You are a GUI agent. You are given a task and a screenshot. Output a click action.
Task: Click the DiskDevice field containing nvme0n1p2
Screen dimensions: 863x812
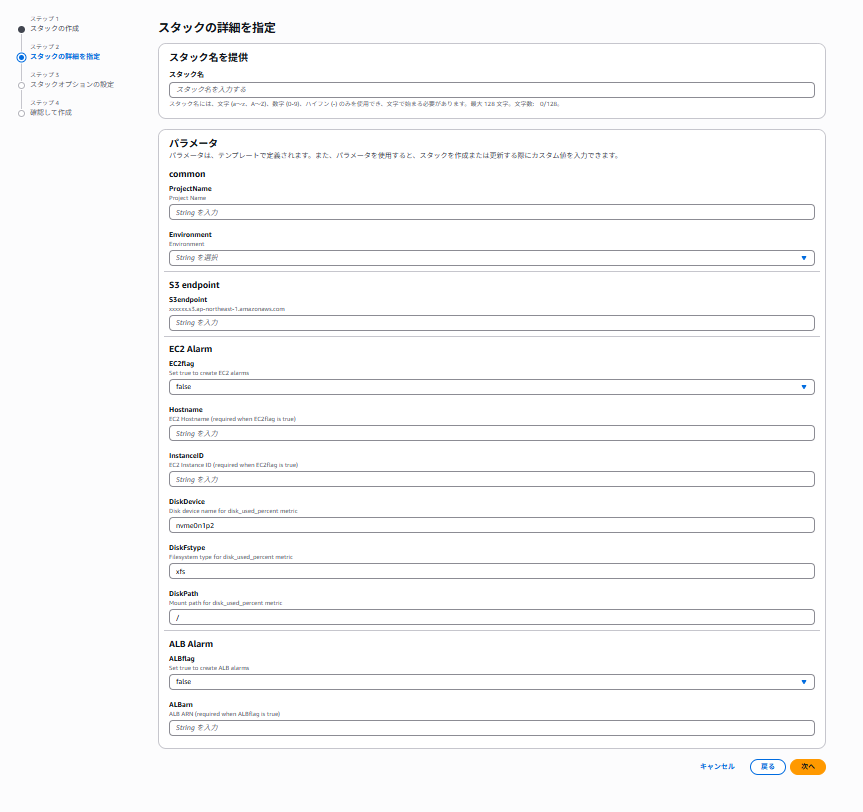pyautogui.click(x=491, y=525)
